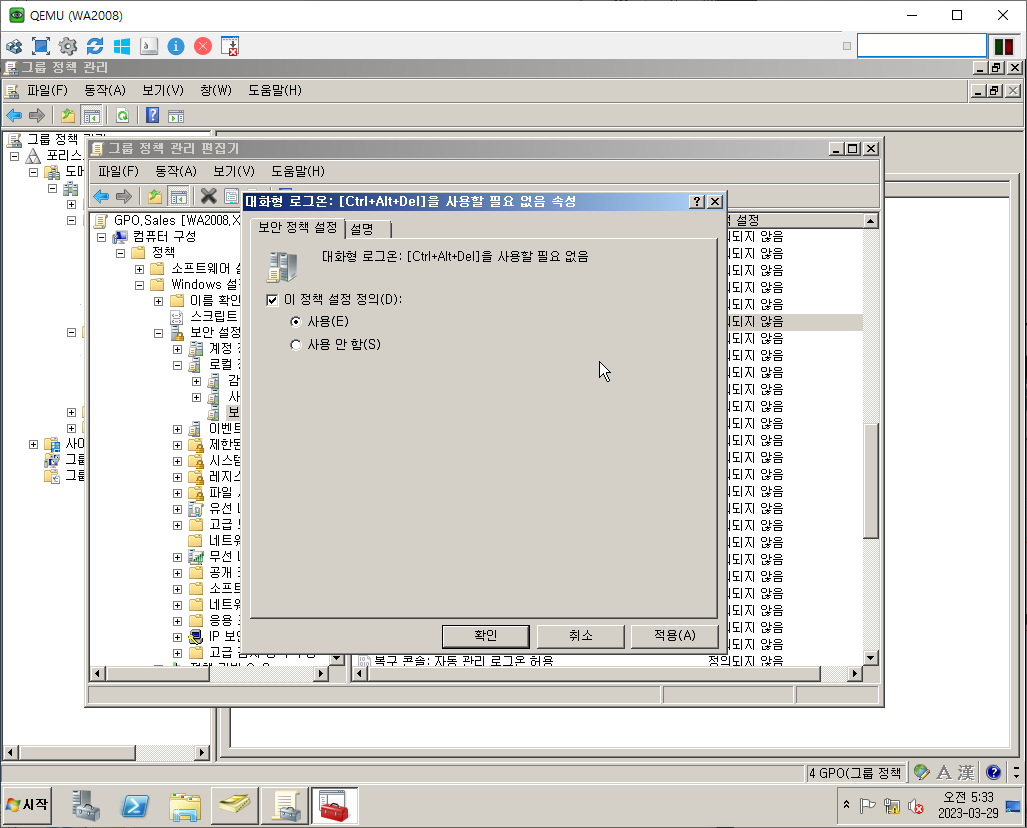Image resolution: width=1027 pixels, height=828 pixels.
Task: Open 도움말(H) menu in the policy editor window
Action: coord(298,172)
